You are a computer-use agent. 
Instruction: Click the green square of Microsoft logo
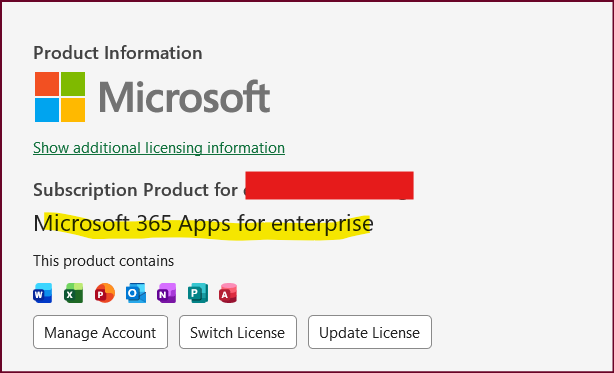pyautogui.click(x=73, y=84)
